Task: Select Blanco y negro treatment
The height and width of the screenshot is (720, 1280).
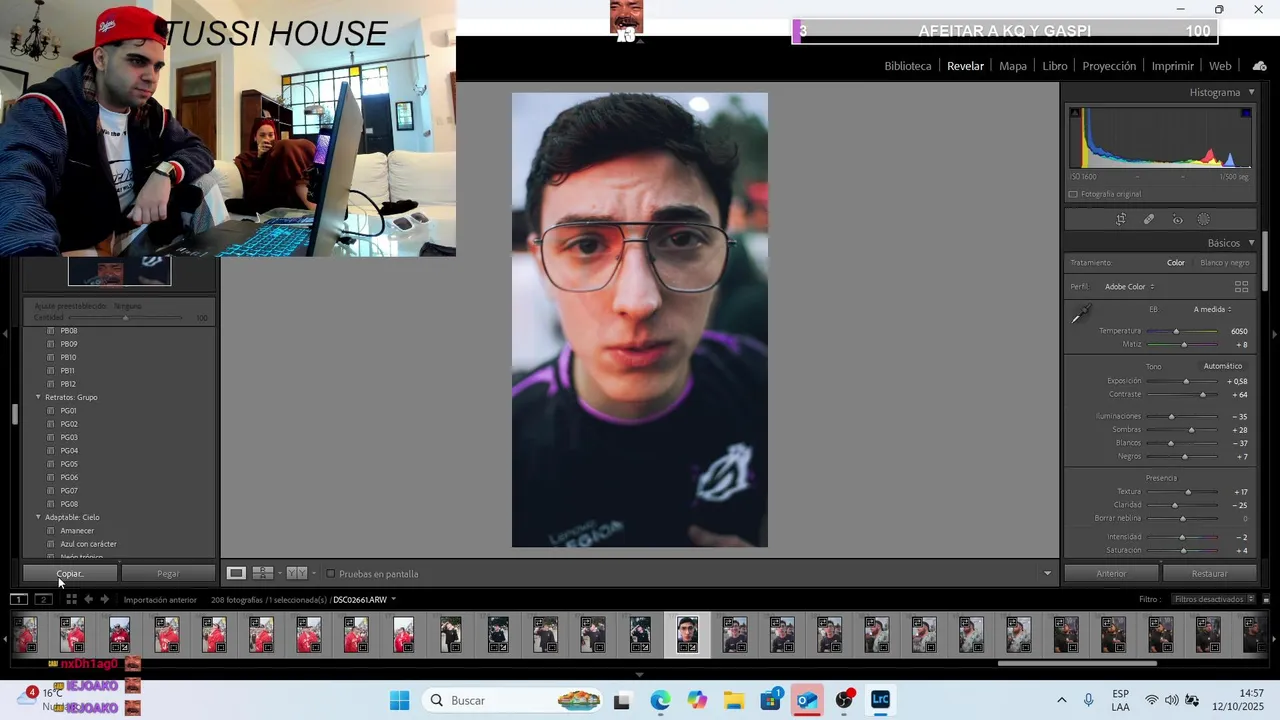Action: 1225,263
